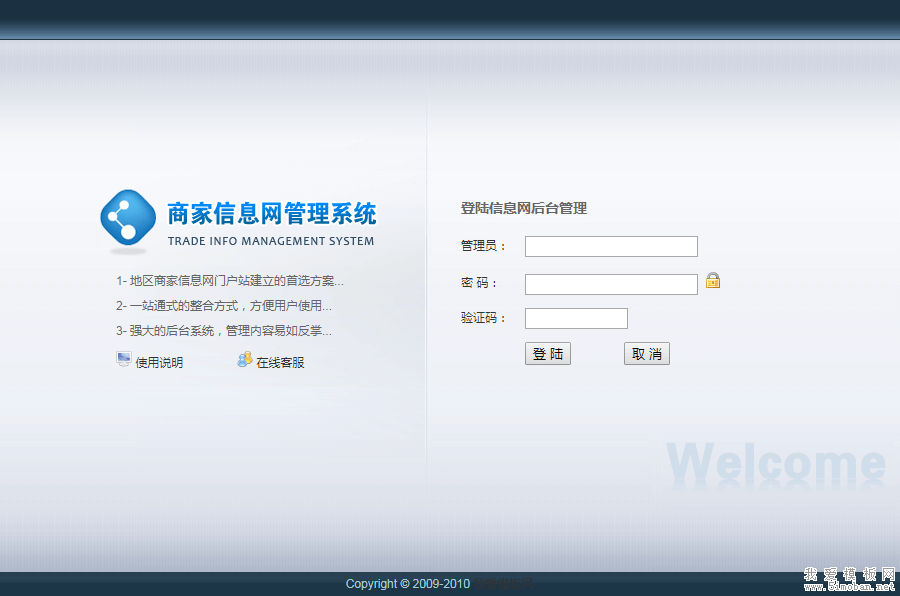Focus the 管理员 username input field

(611, 247)
